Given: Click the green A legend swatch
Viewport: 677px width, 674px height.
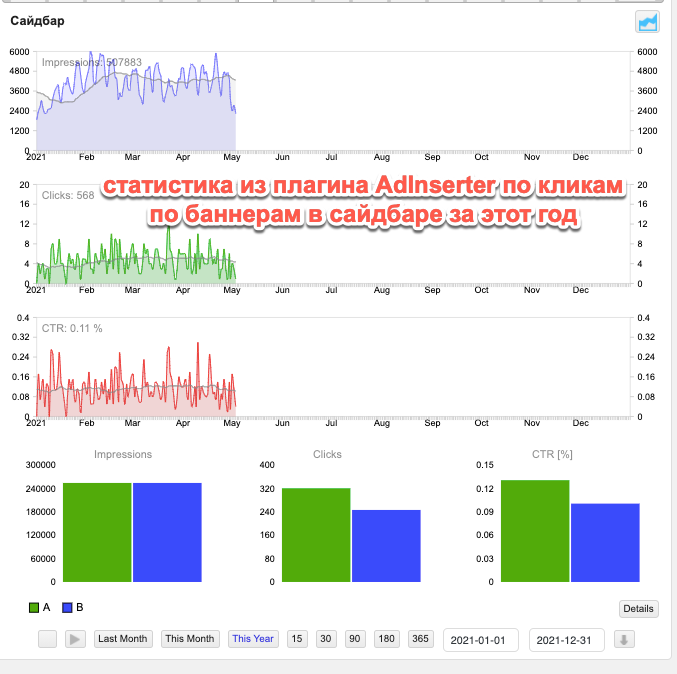Looking at the screenshot, I should coord(34,608).
